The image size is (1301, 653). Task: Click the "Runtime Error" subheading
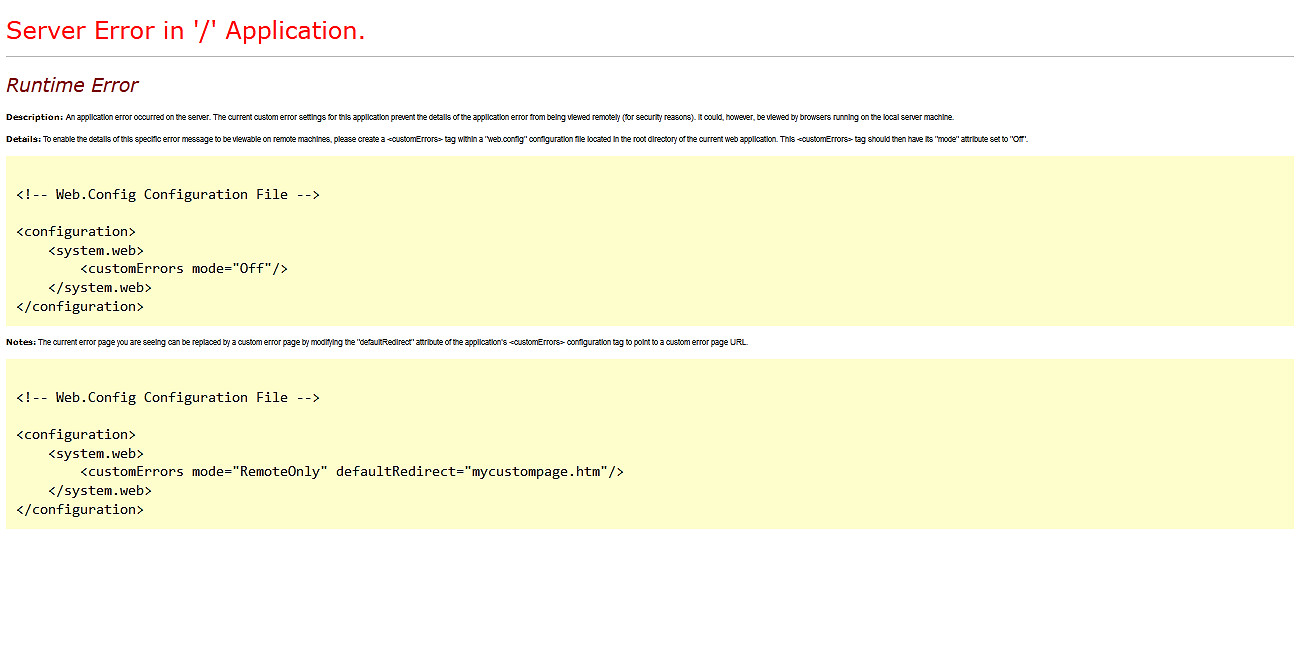pos(72,85)
